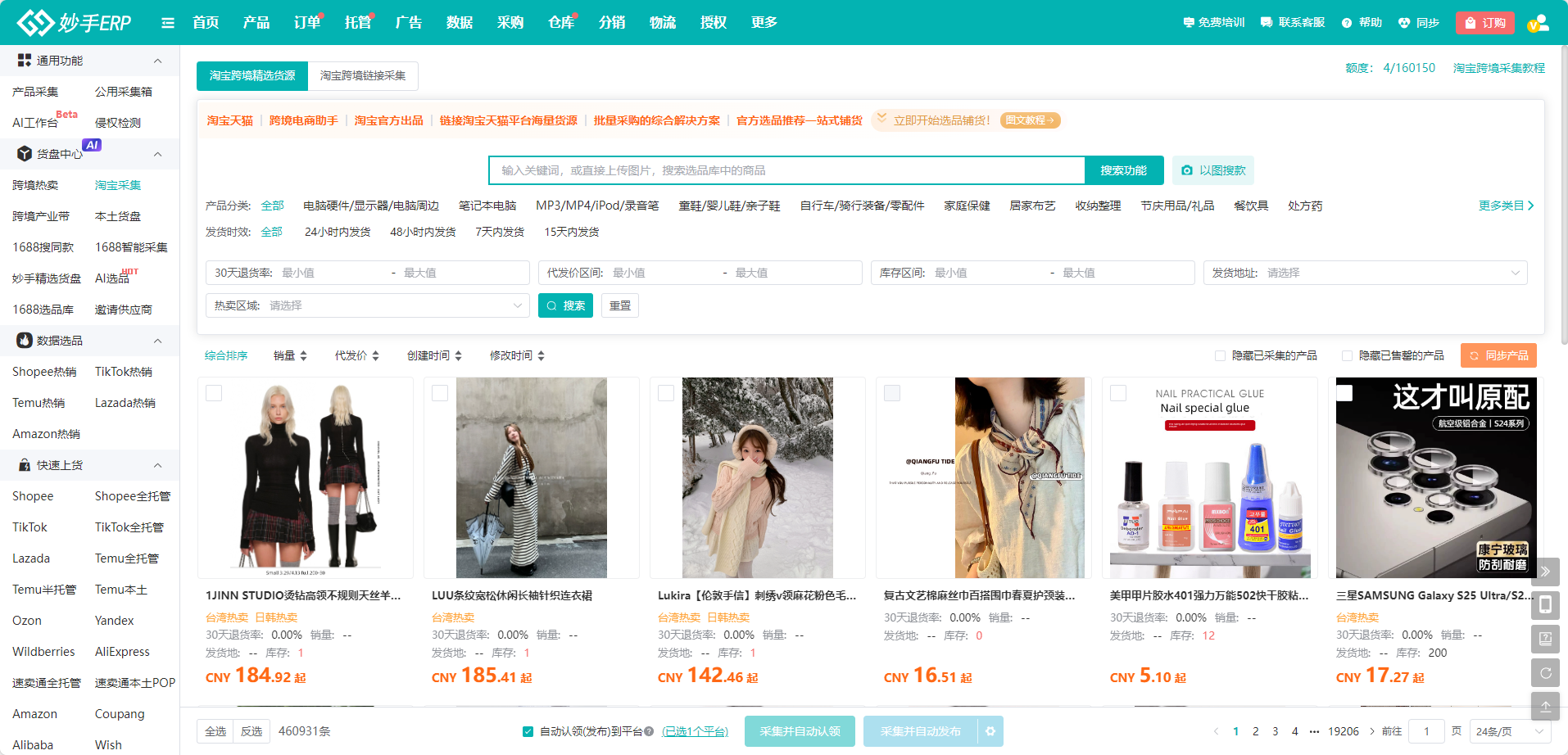Switch to 淘宝跨境链接采集 tab
The width and height of the screenshot is (1568, 755).
[363, 75]
